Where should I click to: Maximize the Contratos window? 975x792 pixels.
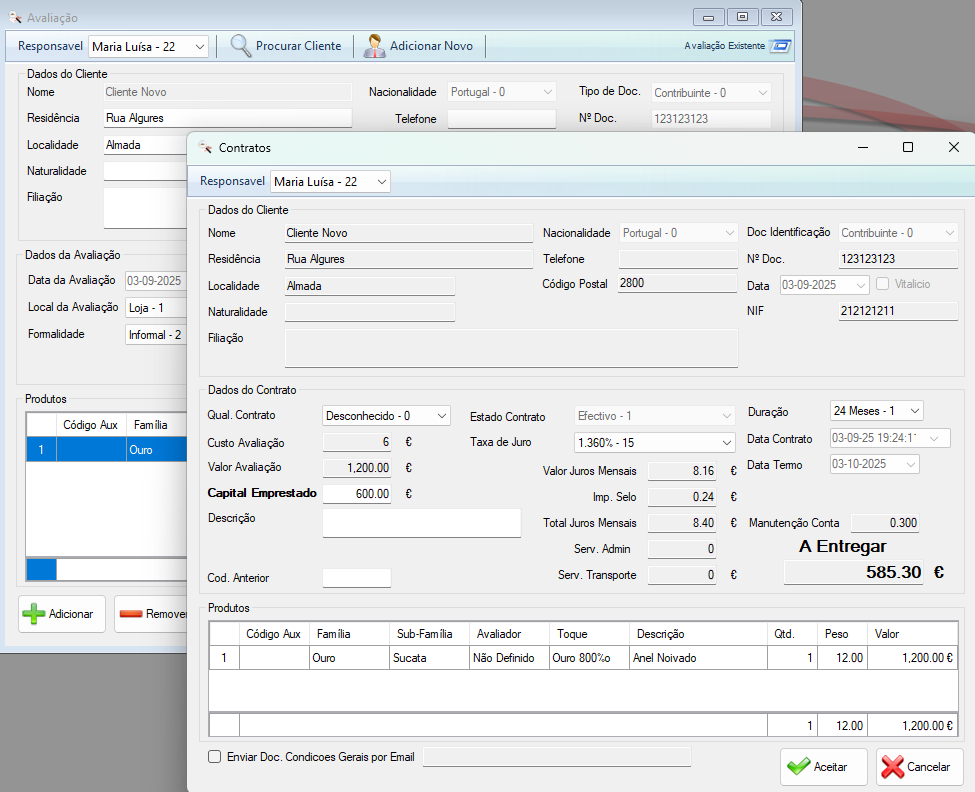coord(908,147)
